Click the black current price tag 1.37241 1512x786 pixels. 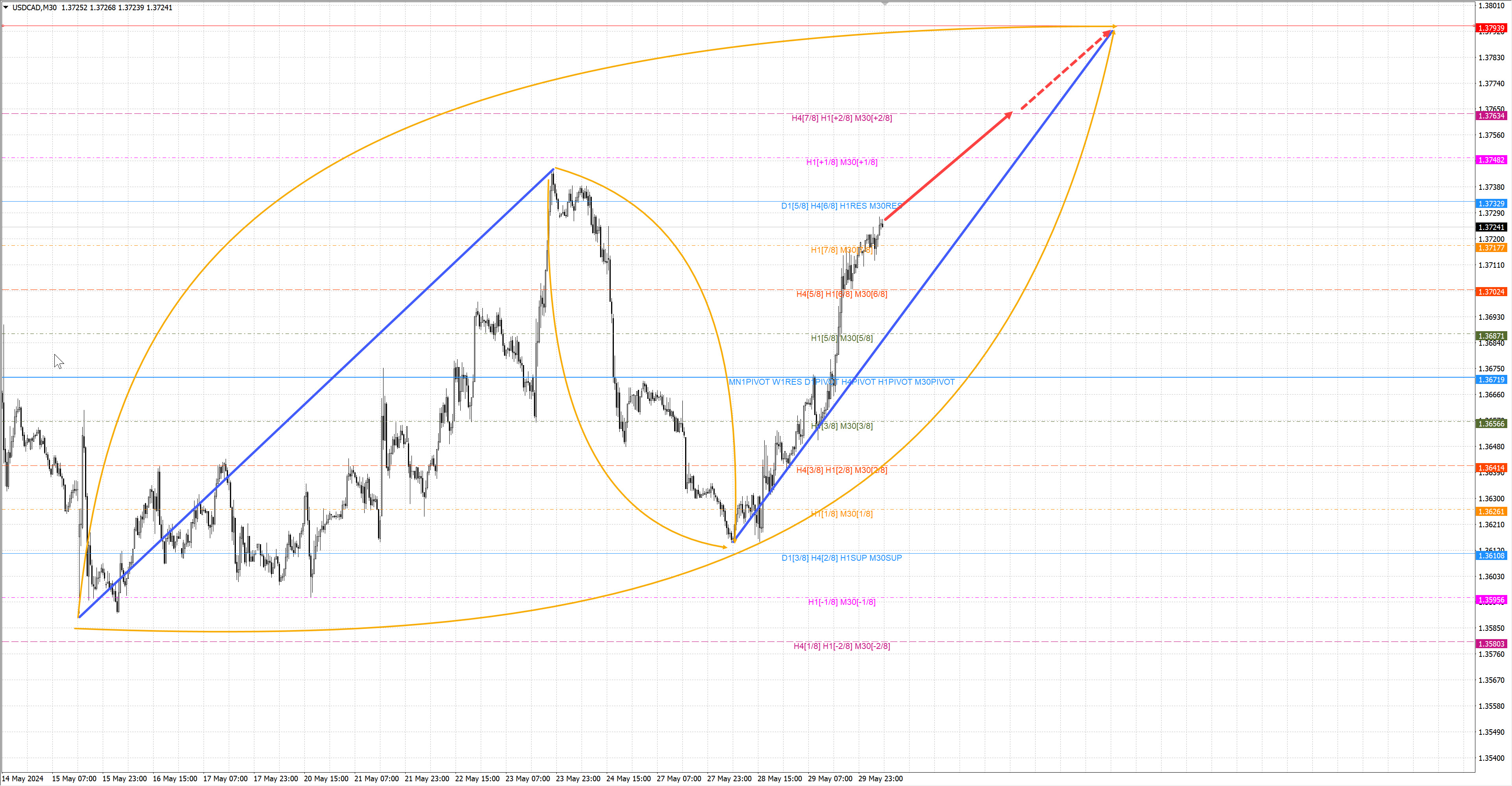point(1491,227)
